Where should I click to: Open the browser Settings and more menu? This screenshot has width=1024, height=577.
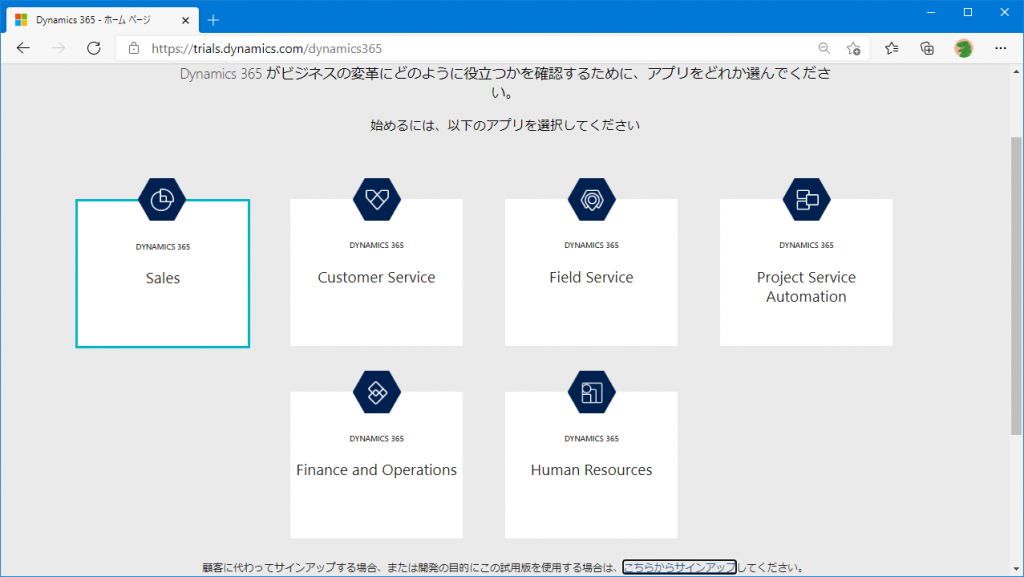click(1000, 48)
